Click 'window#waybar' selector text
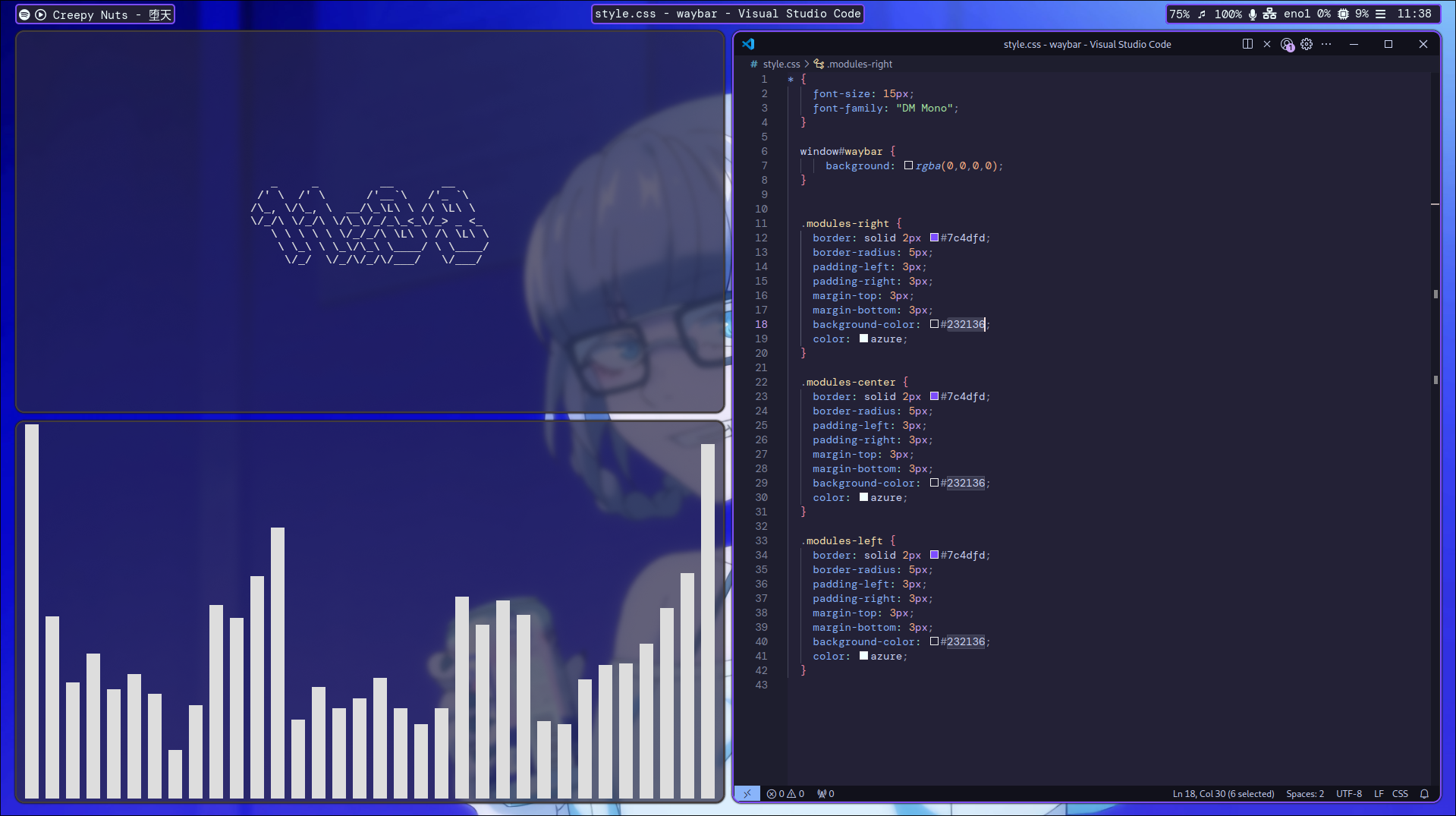The width and height of the screenshot is (1456, 816). point(841,151)
